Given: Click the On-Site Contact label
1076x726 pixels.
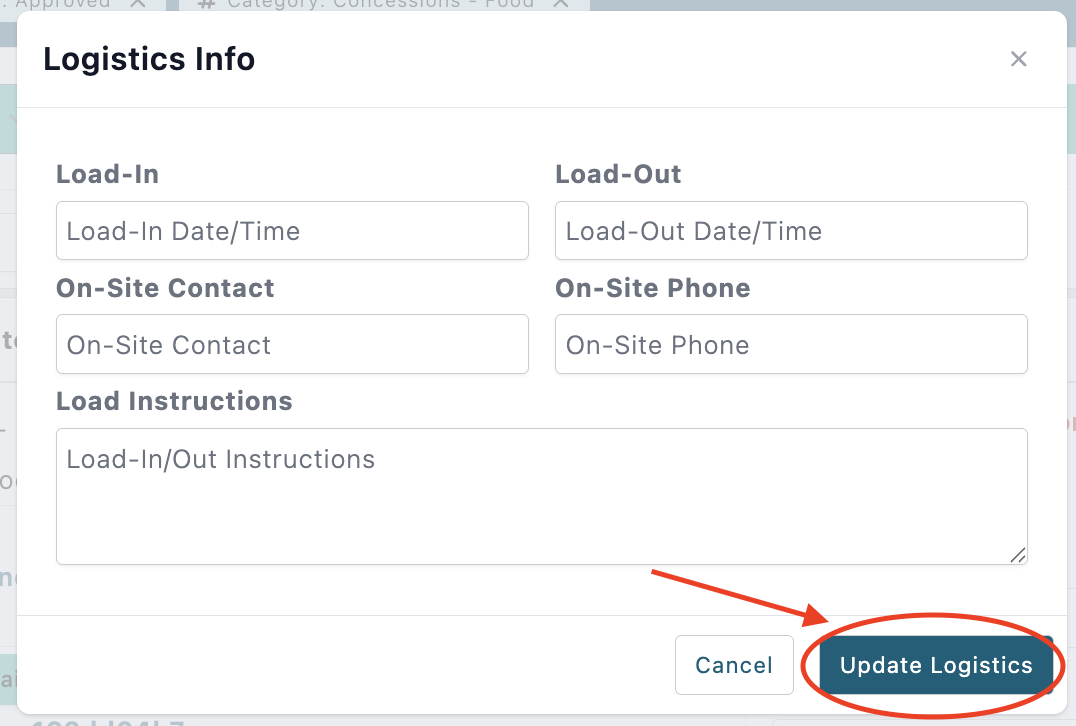Looking at the screenshot, I should [165, 288].
